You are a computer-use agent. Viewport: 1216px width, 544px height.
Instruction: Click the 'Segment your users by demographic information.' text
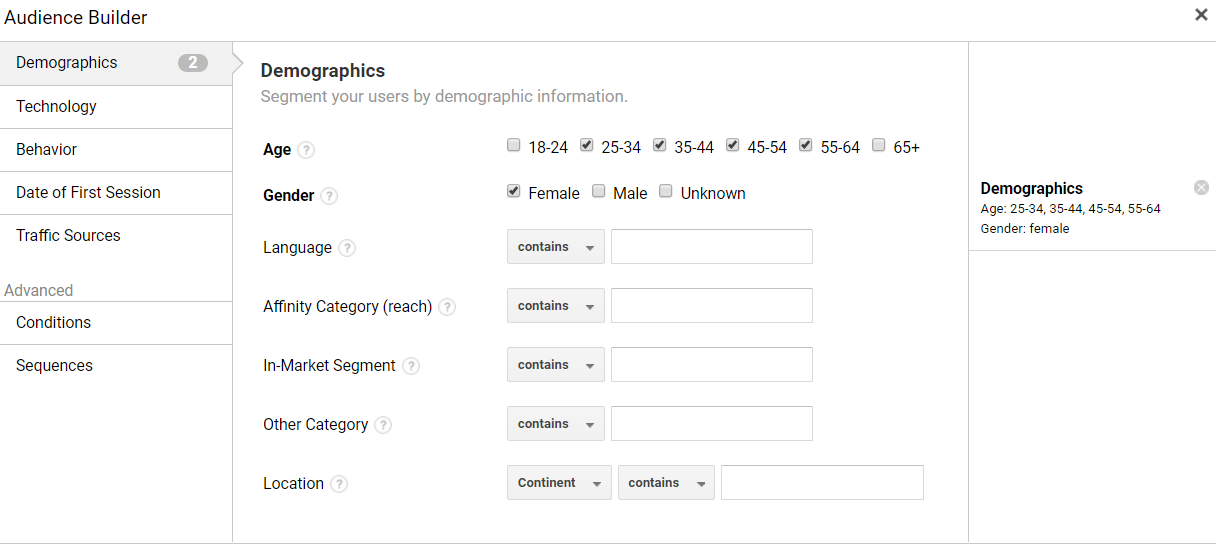point(444,97)
